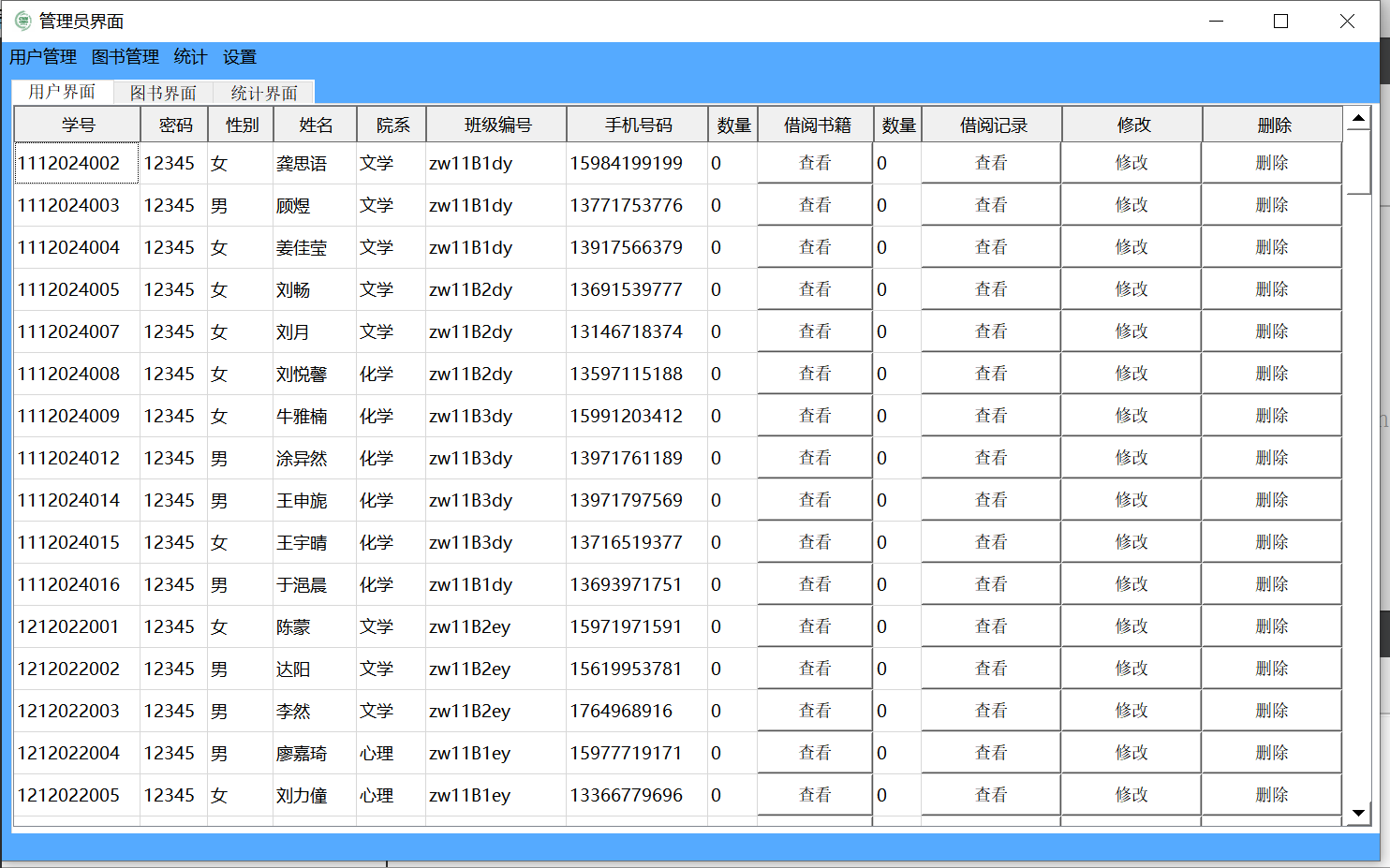1390x868 pixels.
Task: Click the vertical scrollbar thumb
Action: (1358, 162)
